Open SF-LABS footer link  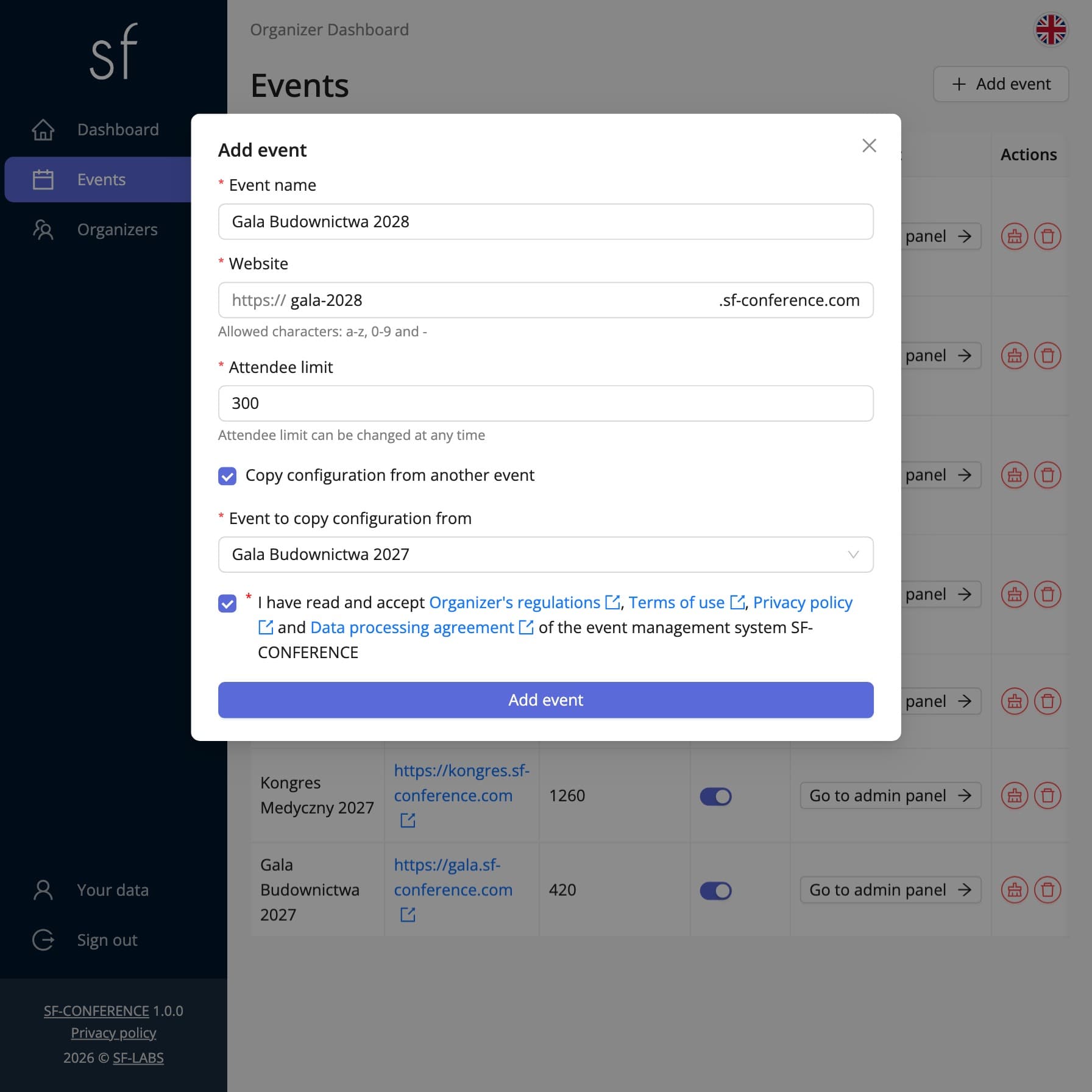coord(138,1058)
